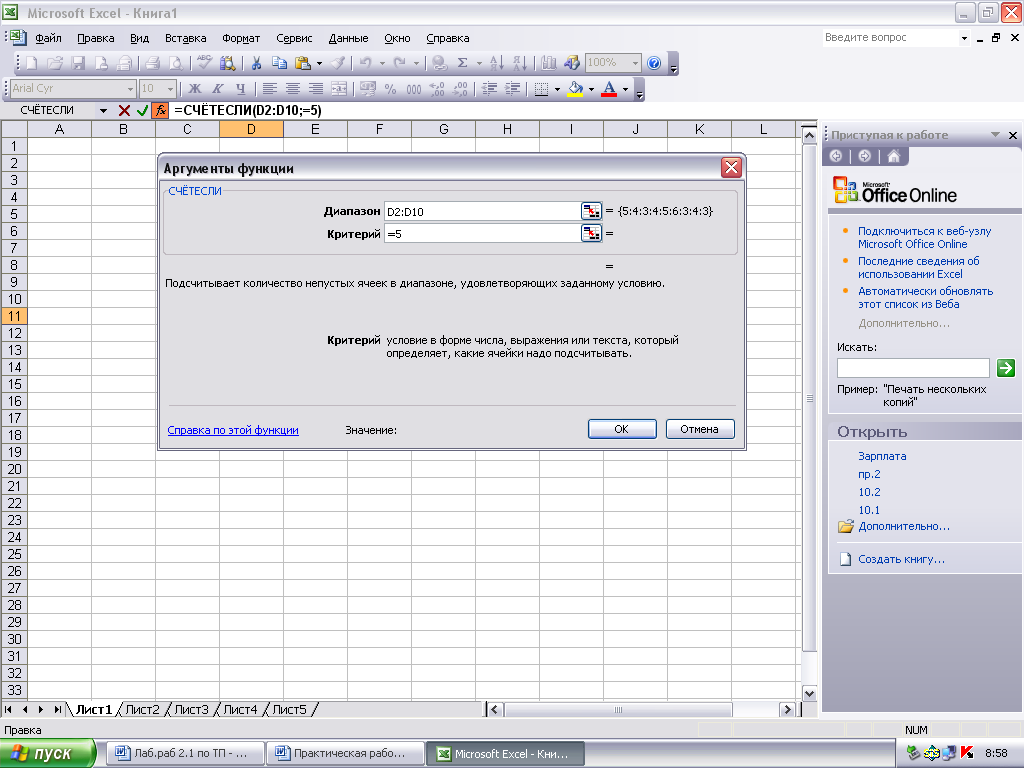Click the green search arrow in task pane
The width and height of the screenshot is (1024, 768).
[1006, 368]
